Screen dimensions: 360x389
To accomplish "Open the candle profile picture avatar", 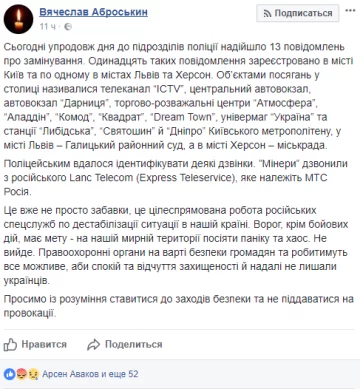I will [x=18, y=19].
